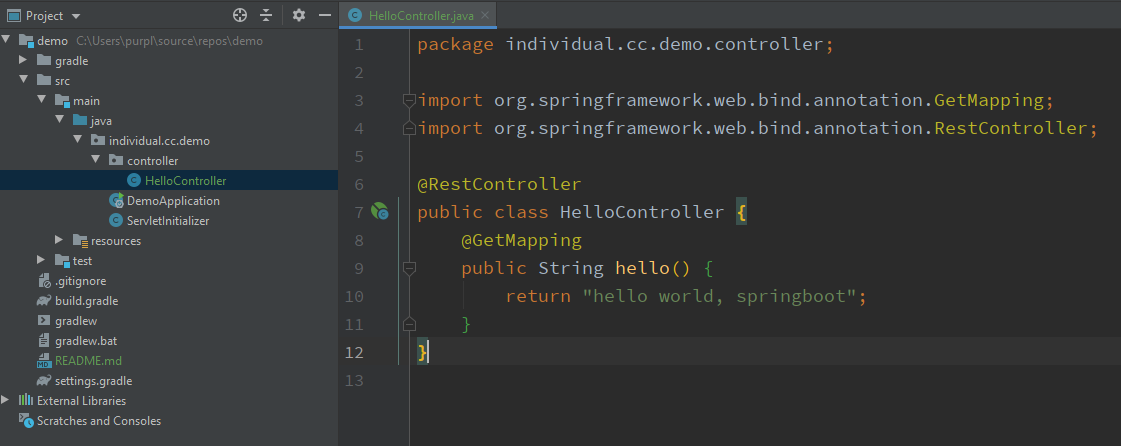Toggle the import block fold on line 3
The height and width of the screenshot is (446, 1121).
(408, 100)
